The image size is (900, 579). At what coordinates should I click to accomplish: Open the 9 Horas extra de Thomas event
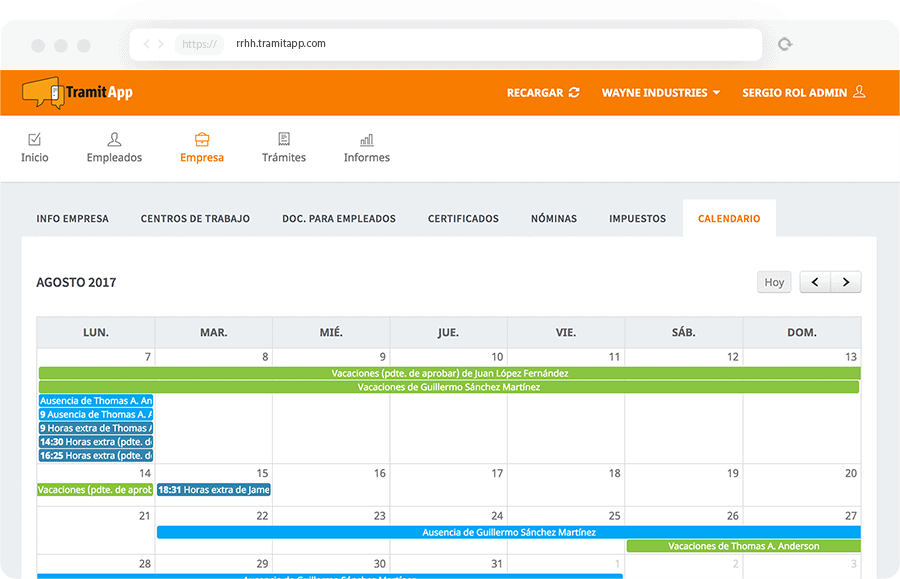[x=96, y=428]
